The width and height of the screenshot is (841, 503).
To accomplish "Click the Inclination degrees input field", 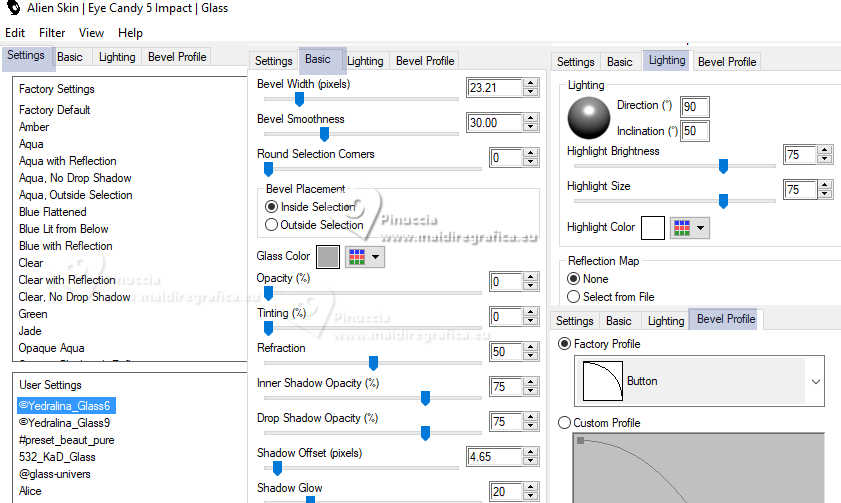I will (695, 131).
